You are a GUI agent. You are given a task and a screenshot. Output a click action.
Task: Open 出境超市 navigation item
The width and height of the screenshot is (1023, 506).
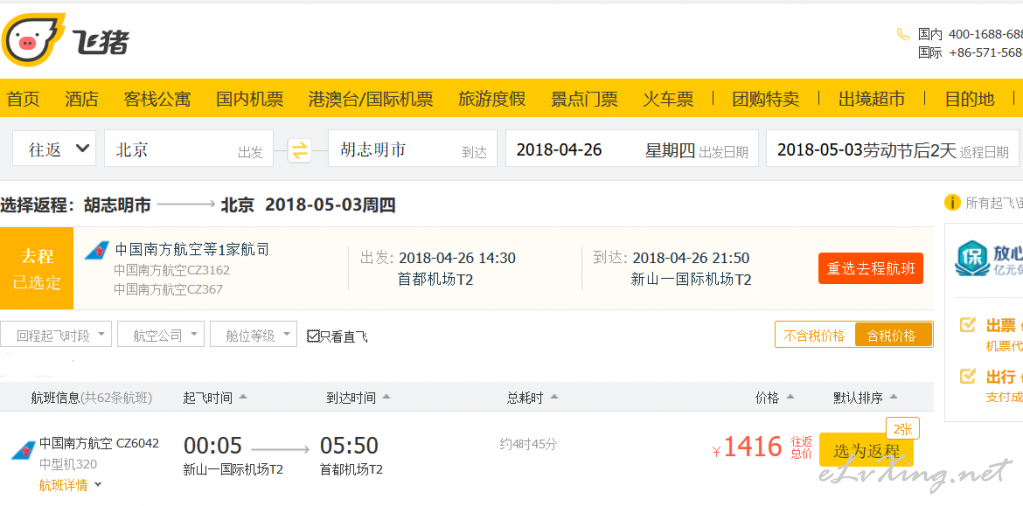click(x=872, y=99)
